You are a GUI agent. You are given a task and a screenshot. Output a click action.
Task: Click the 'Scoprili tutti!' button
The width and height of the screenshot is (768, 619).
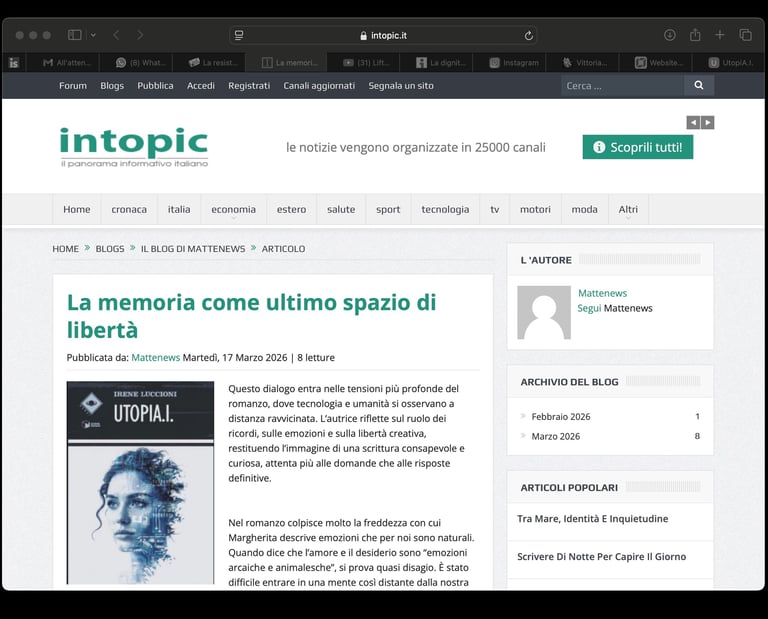pyautogui.click(x=638, y=147)
